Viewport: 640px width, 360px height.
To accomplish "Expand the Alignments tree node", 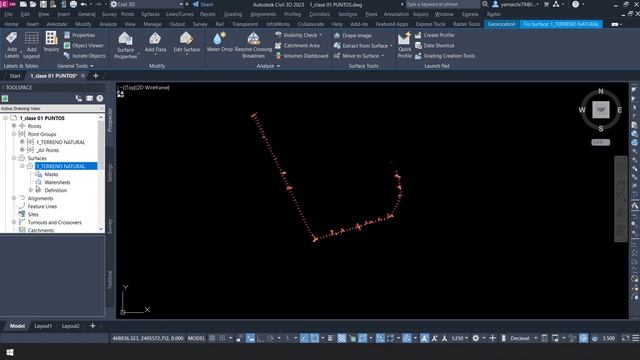I will [x=14, y=198].
